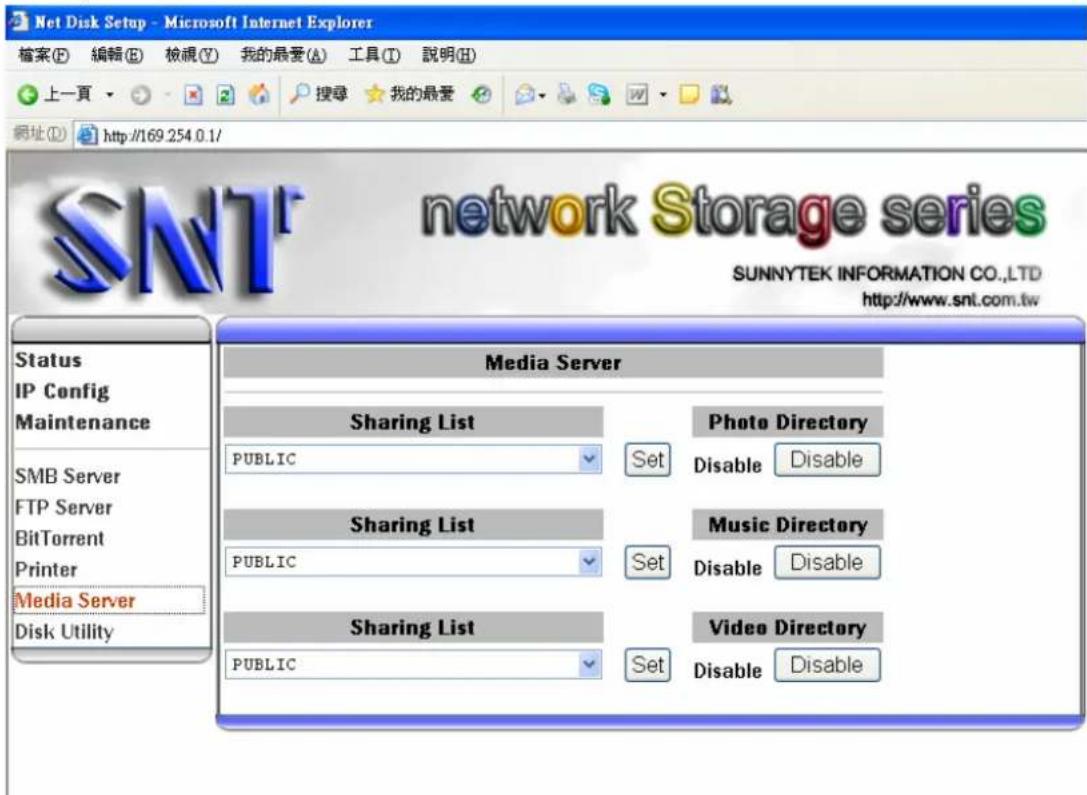Open the Maintenance page in sidebar

82,422
